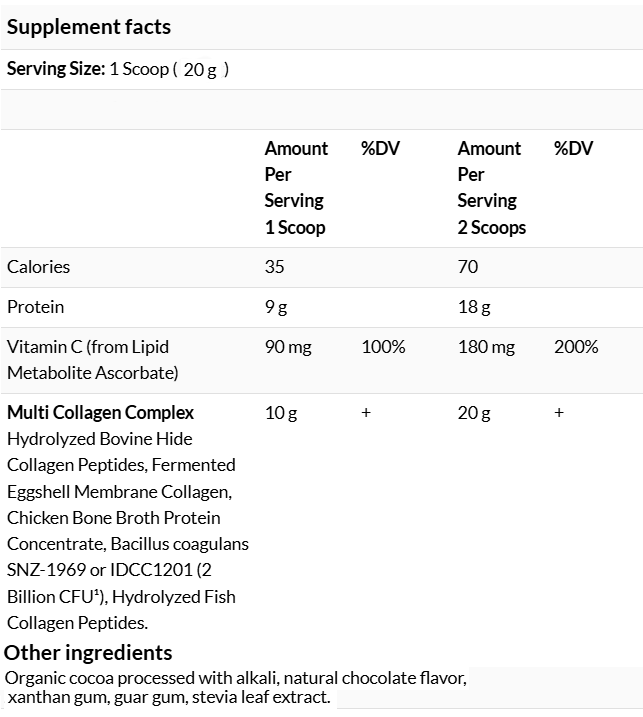Click the 10 g collagen amount
The height and width of the screenshot is (717, 643).
click(x=281, y=413)
